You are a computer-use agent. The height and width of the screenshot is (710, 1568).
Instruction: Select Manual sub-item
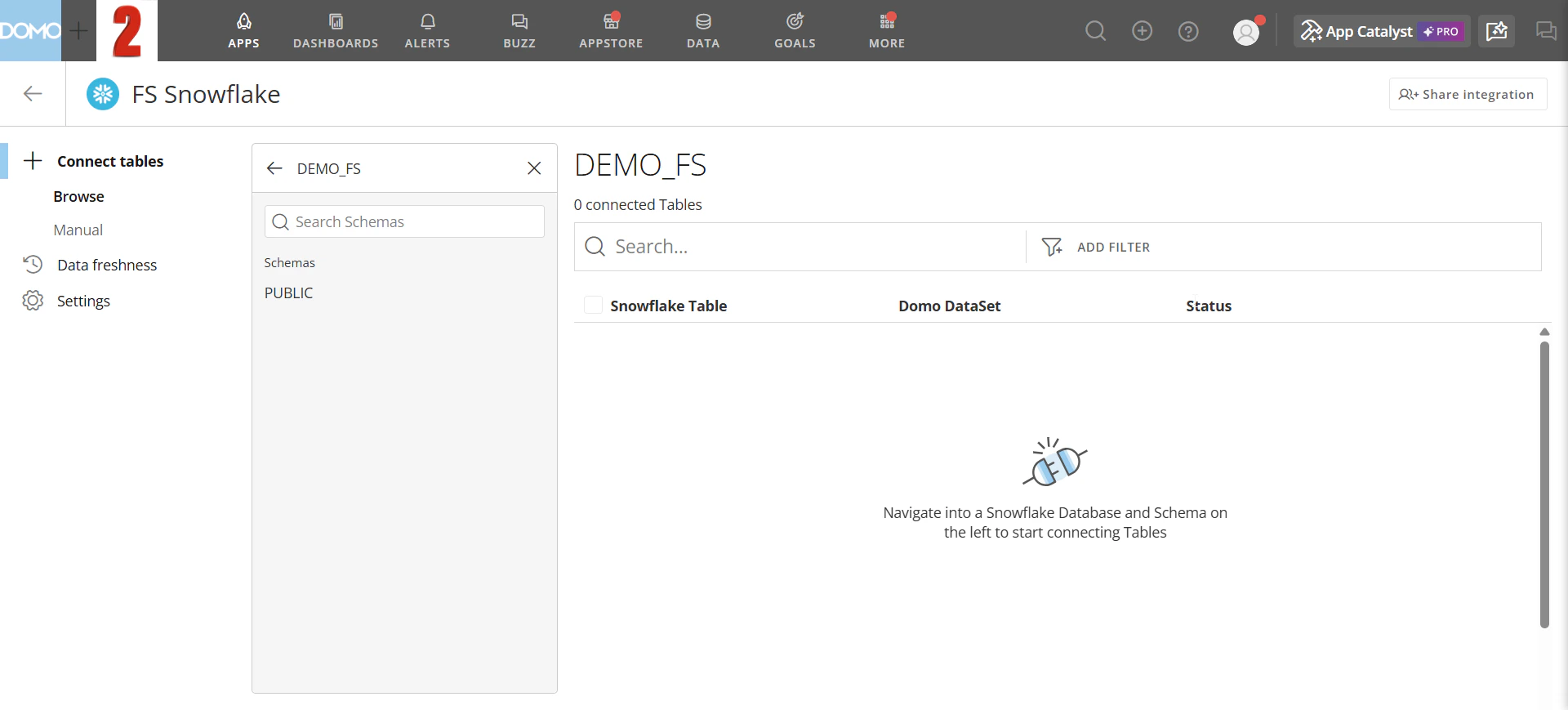pos(78,230)
